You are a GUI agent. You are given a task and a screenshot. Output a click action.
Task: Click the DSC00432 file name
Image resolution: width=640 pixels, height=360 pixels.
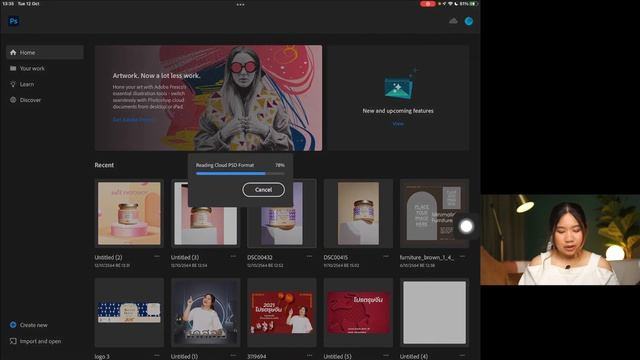[x=260, y=258]
